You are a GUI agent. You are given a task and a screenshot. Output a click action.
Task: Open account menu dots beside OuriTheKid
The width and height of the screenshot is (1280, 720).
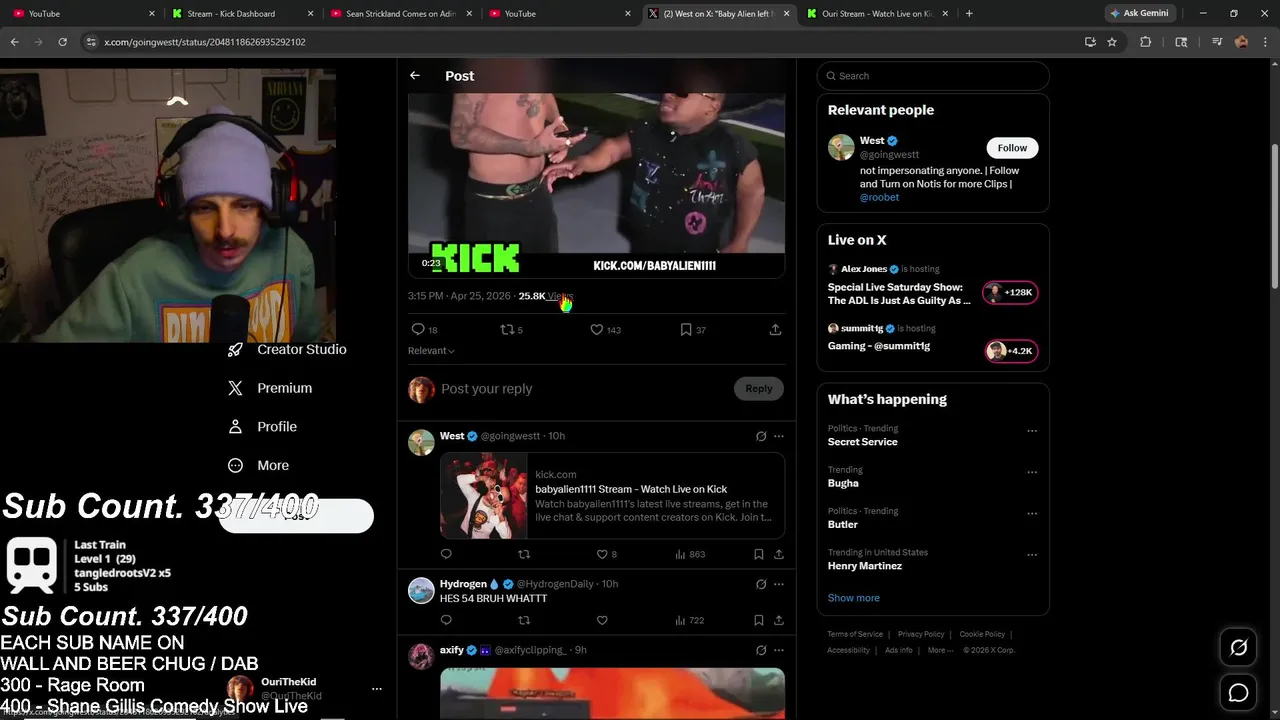click(377, 689)
